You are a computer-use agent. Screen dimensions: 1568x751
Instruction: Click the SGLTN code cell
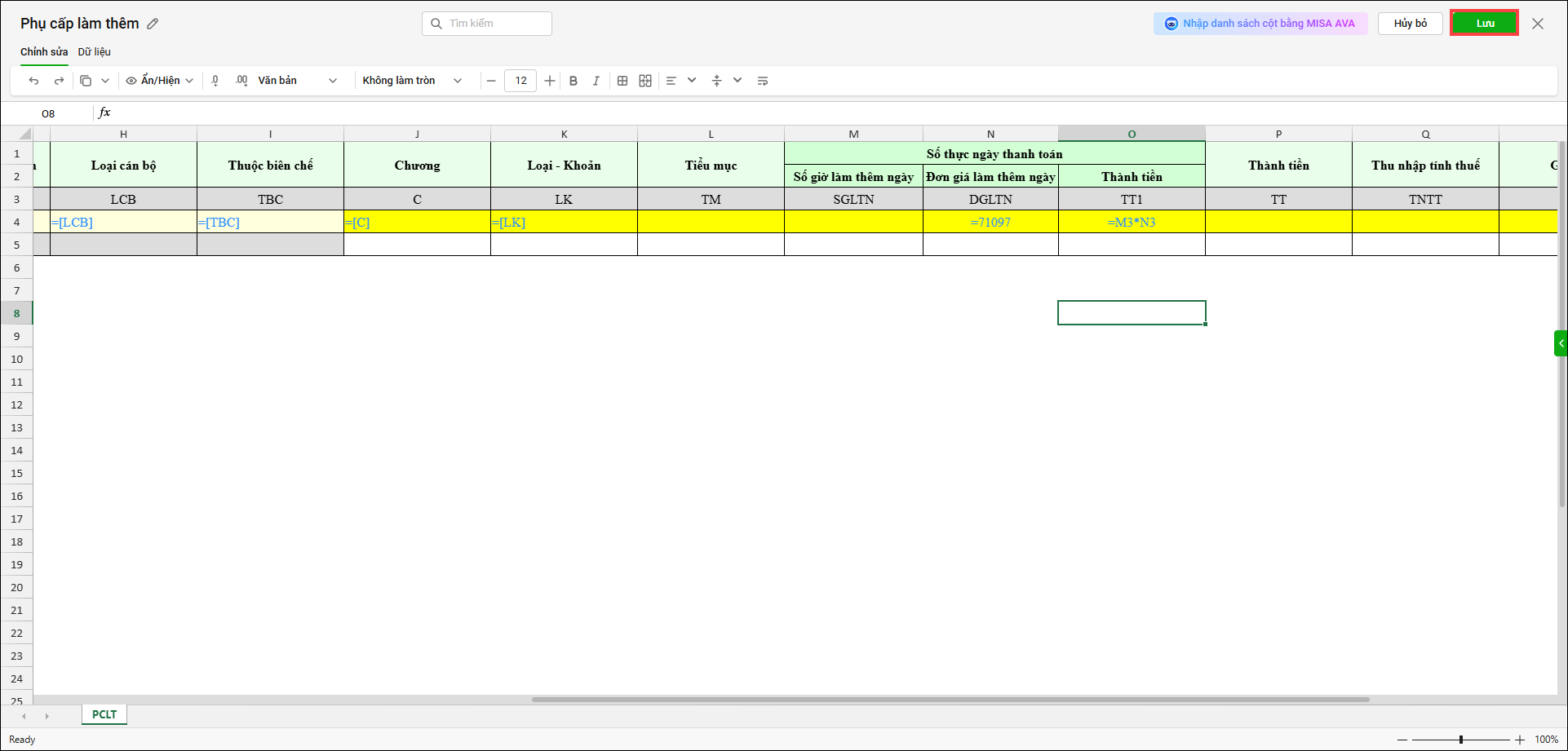click(853, 199)
